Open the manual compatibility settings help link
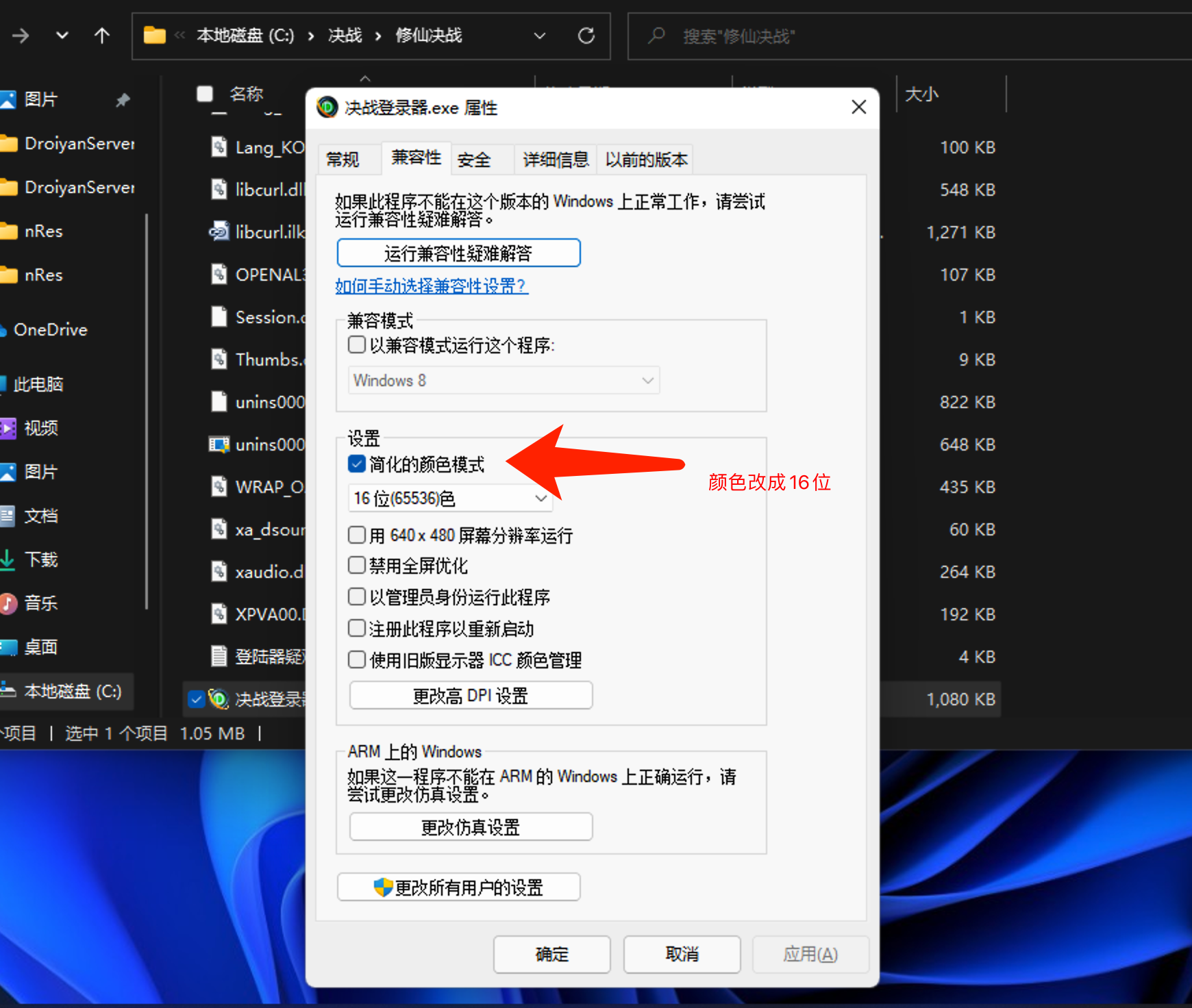This screenshot has width=1192, height=1008. [x=432, y=286]
